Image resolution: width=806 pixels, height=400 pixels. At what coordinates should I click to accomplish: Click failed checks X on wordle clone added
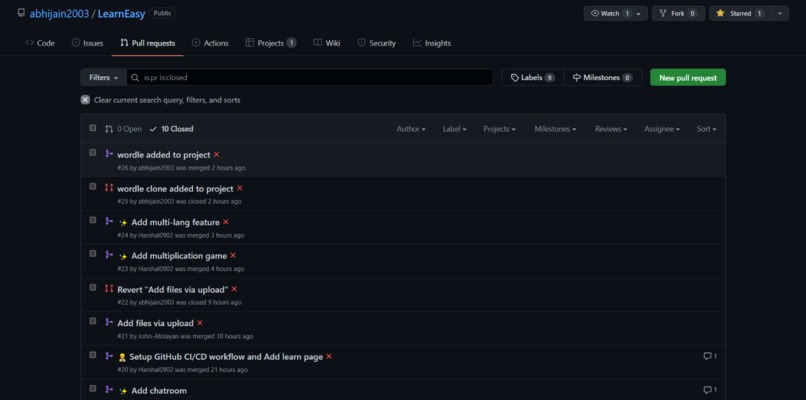[240, 188]
